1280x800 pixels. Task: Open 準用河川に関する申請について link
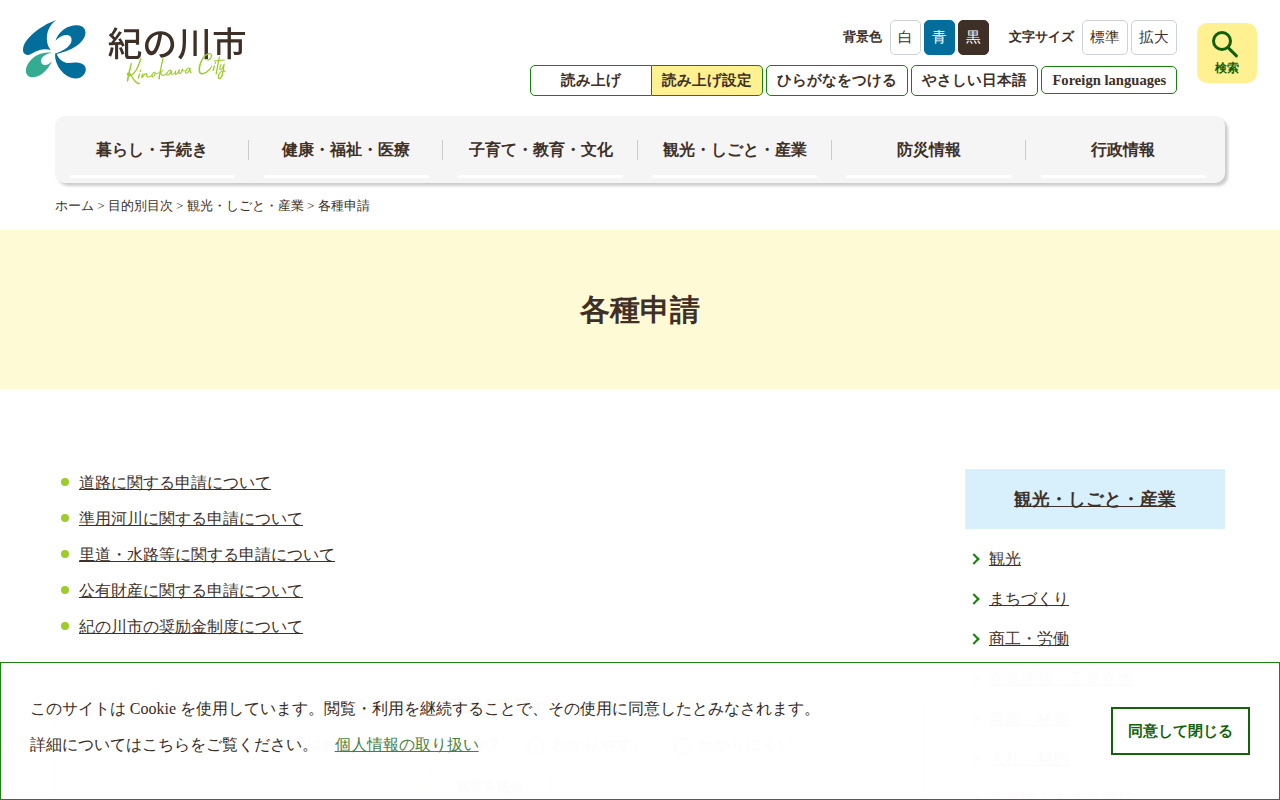click(x=191, y=519)
